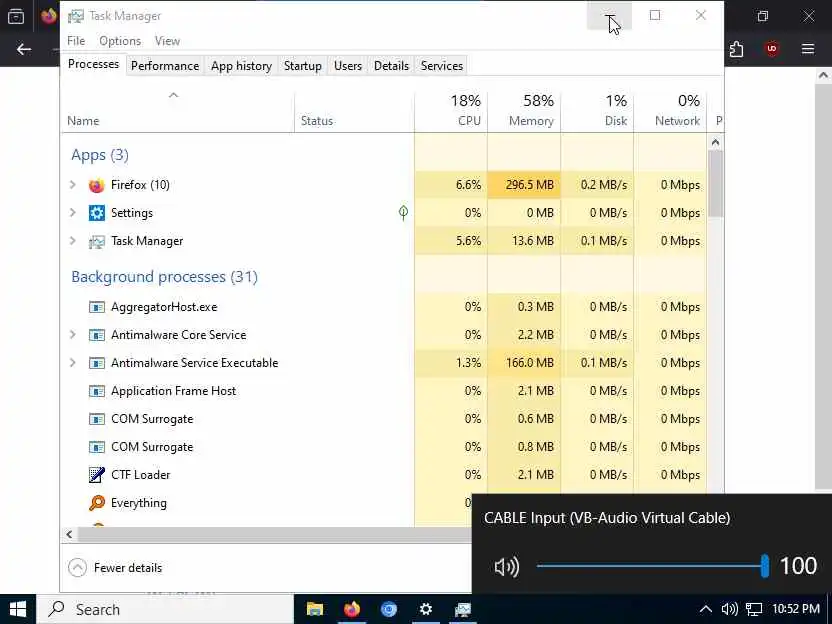This screenshot has height=624, width=832.
Task: Click the Background processes (31) heading
Action: [164, 277]
